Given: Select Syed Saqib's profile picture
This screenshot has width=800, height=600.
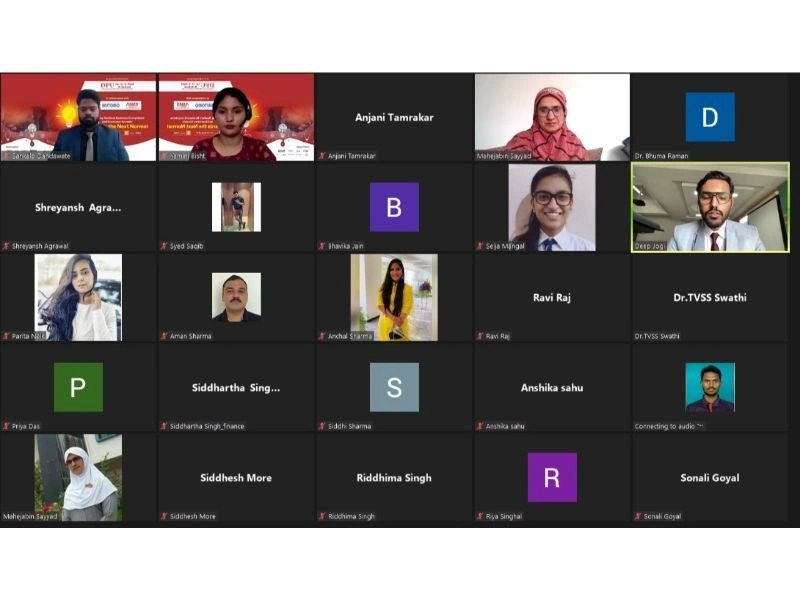Looking at the screenshot, I should click(x=236, y=207).
